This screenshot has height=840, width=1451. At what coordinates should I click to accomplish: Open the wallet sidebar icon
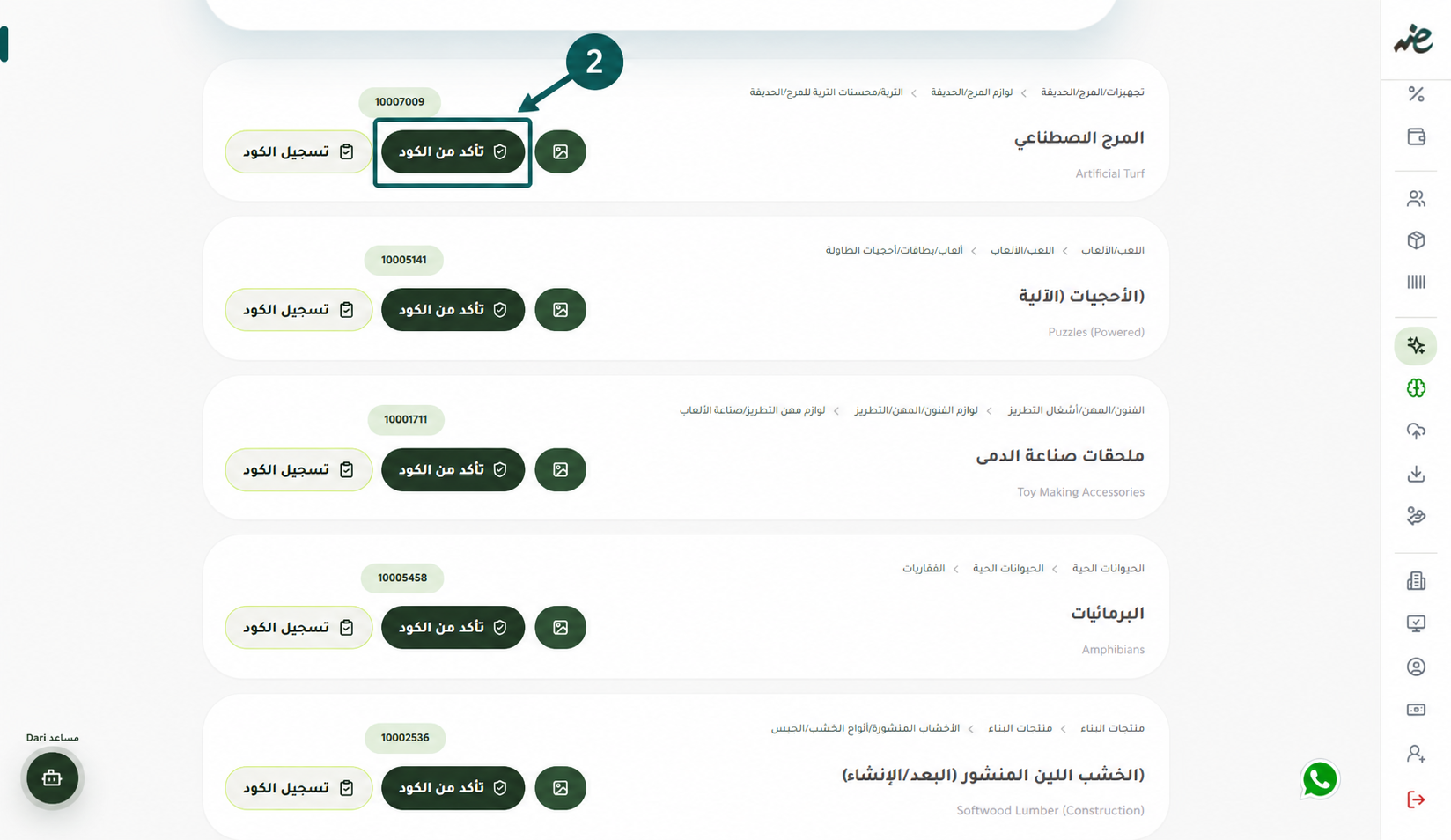[x=1416, y=136]
